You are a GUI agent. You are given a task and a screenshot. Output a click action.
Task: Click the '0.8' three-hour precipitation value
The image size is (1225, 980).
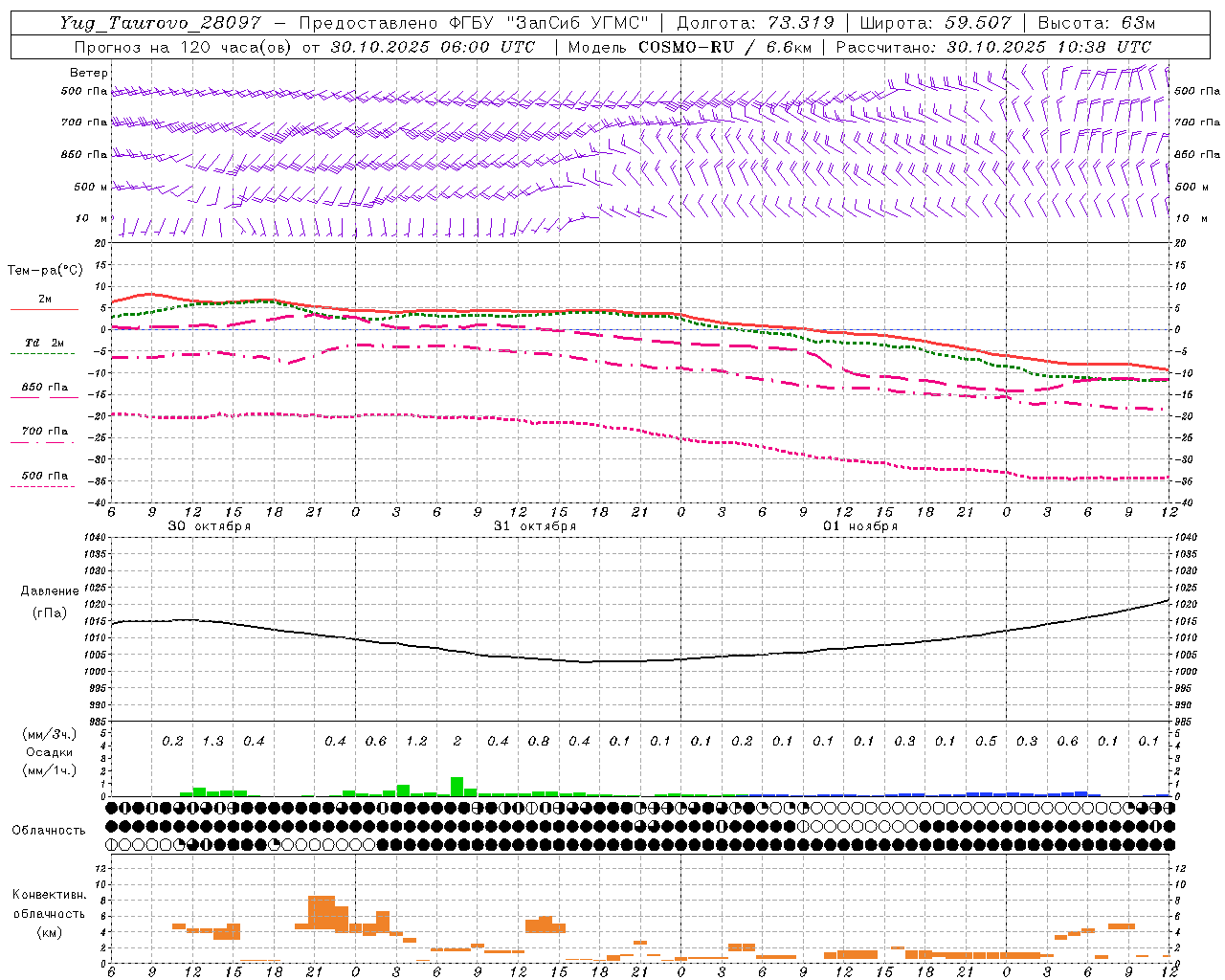(539, 742)
